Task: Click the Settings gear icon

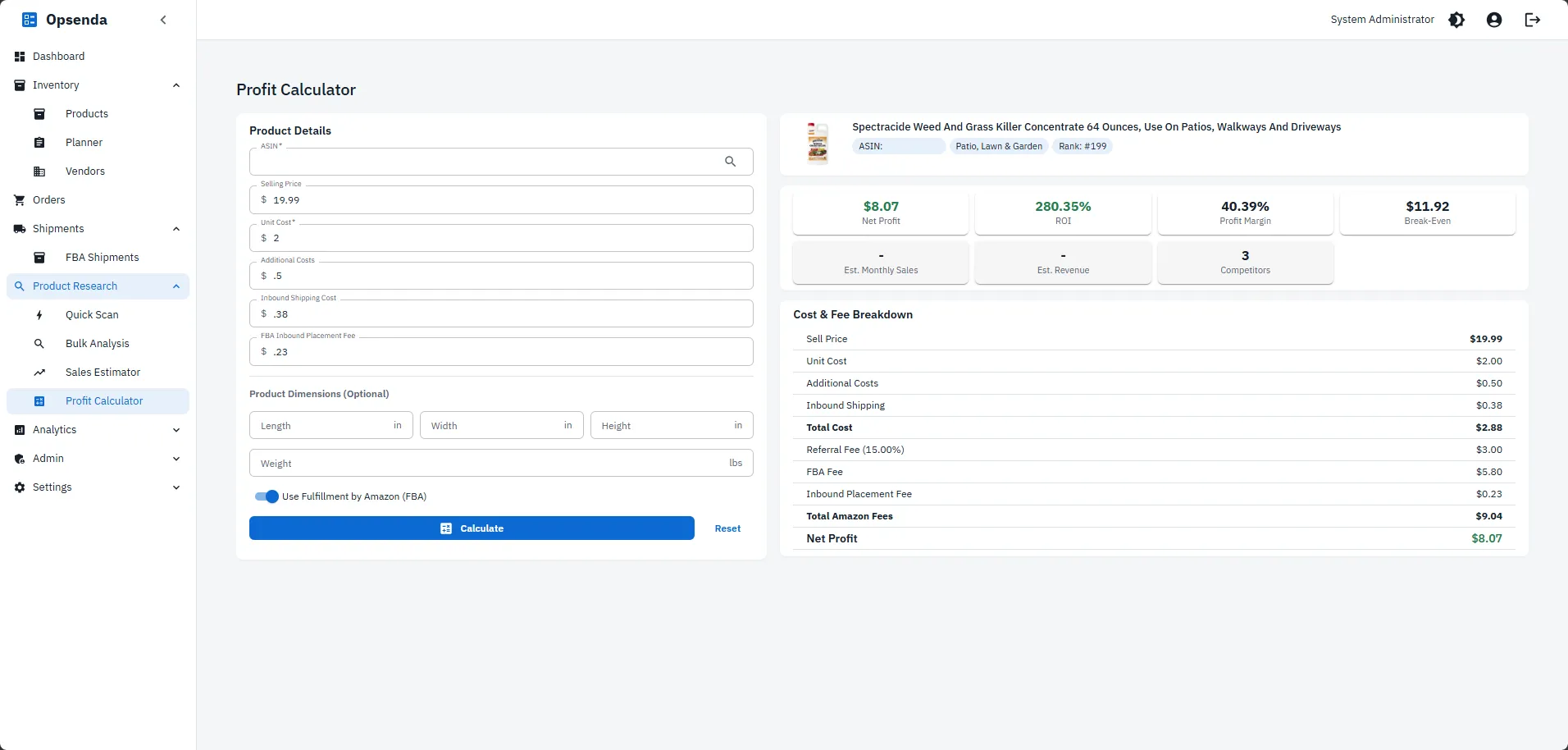Action: (x=20, y=487)
